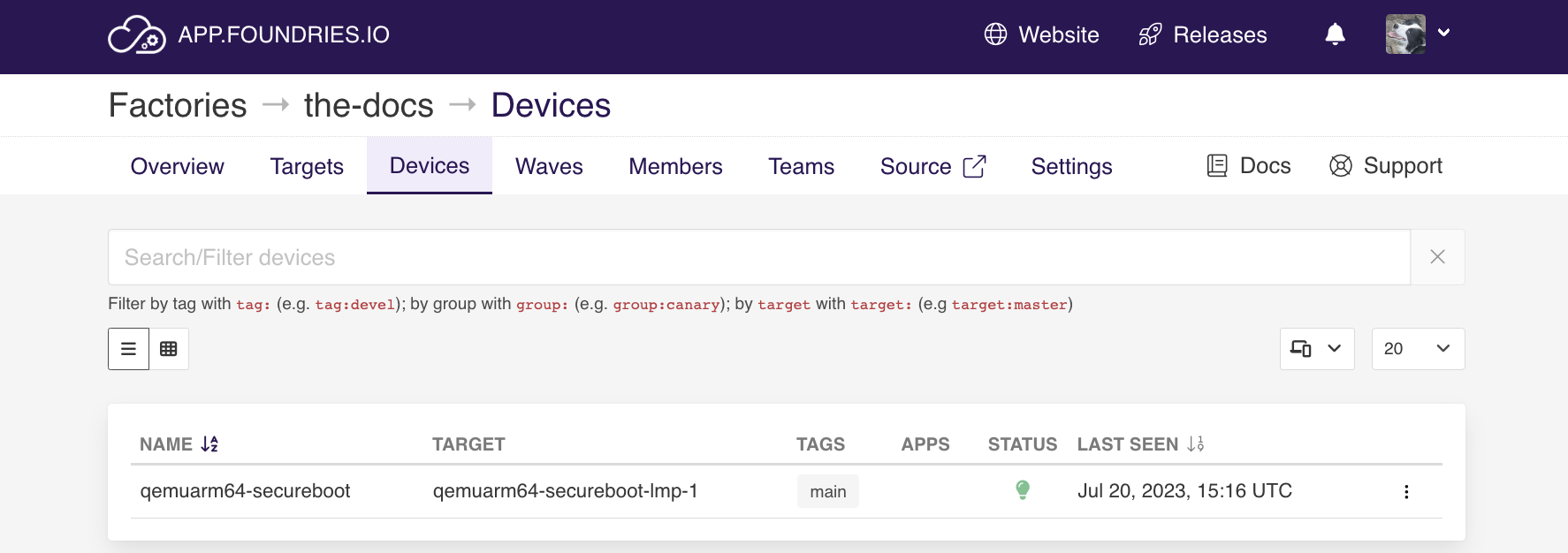The width and height of the screenshot is (1568, 553).
Task: Open the 20 per-page dropdown
Action: click(1418, 349)
